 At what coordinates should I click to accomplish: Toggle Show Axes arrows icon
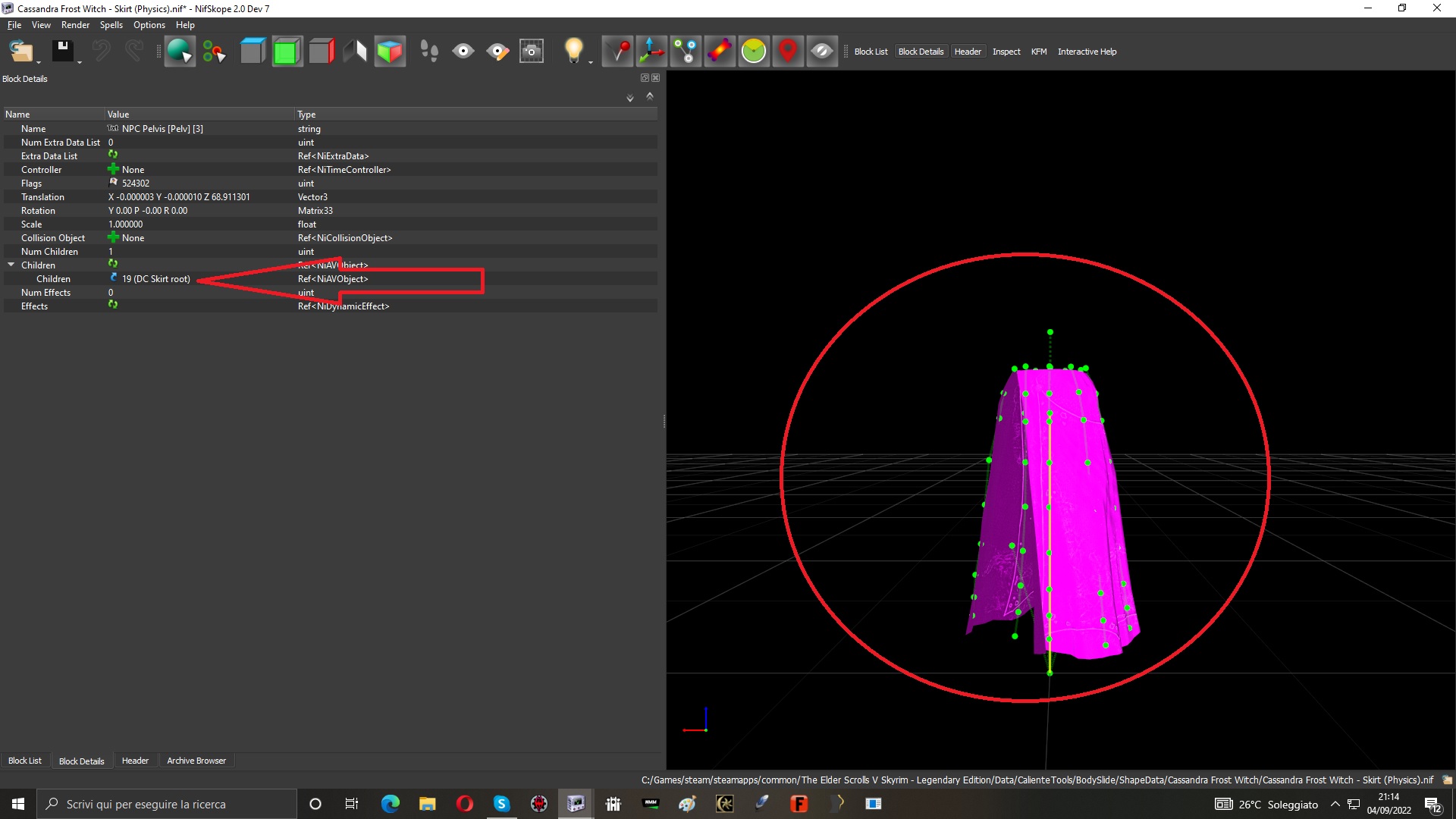click(651, 52)
